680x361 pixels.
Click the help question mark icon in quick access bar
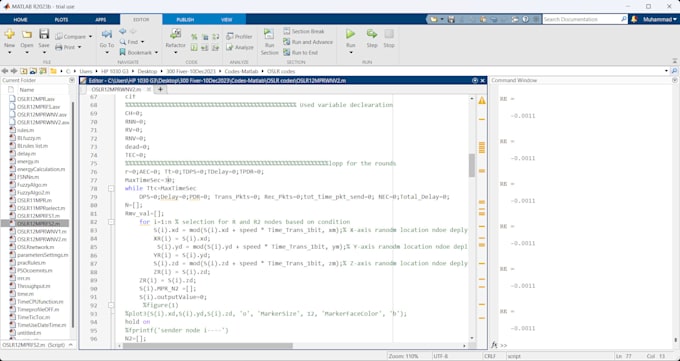[x=525, y=19]
